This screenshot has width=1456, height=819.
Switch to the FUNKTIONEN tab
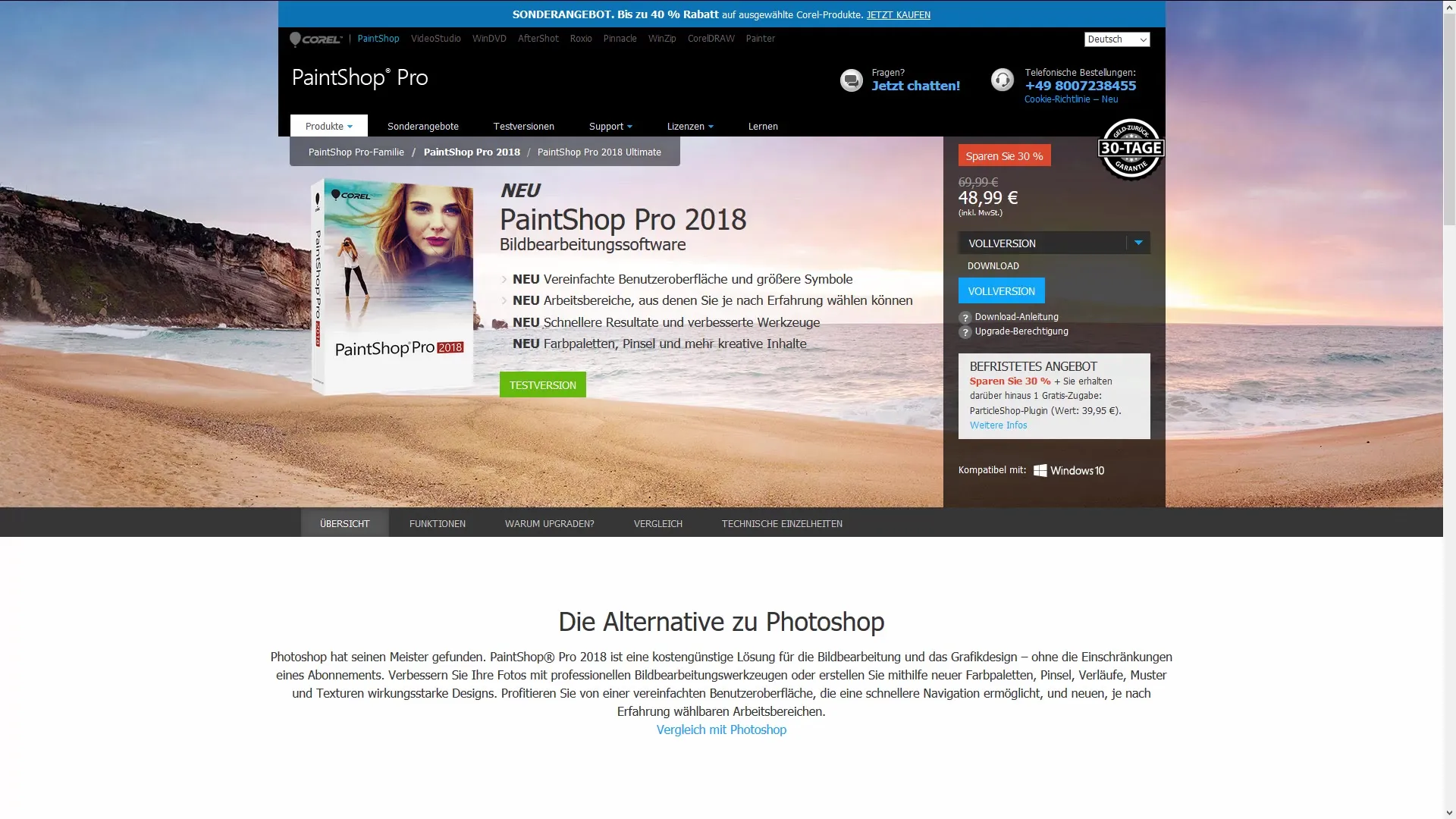438,523
